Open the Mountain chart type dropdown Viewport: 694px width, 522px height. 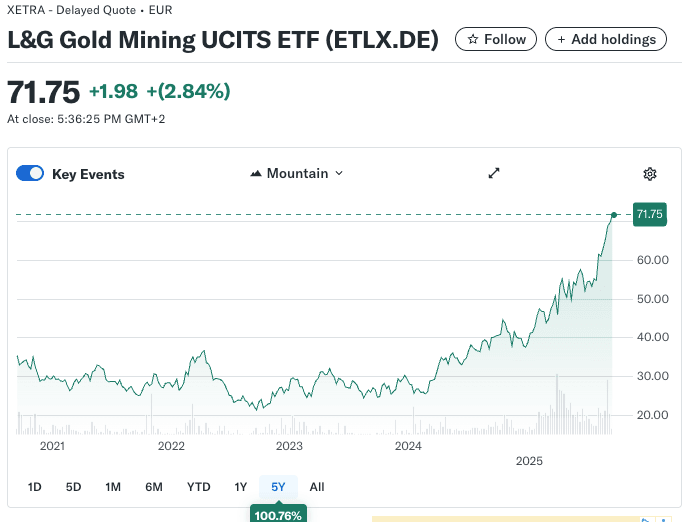pyautogui.click(x=296, y=173)
